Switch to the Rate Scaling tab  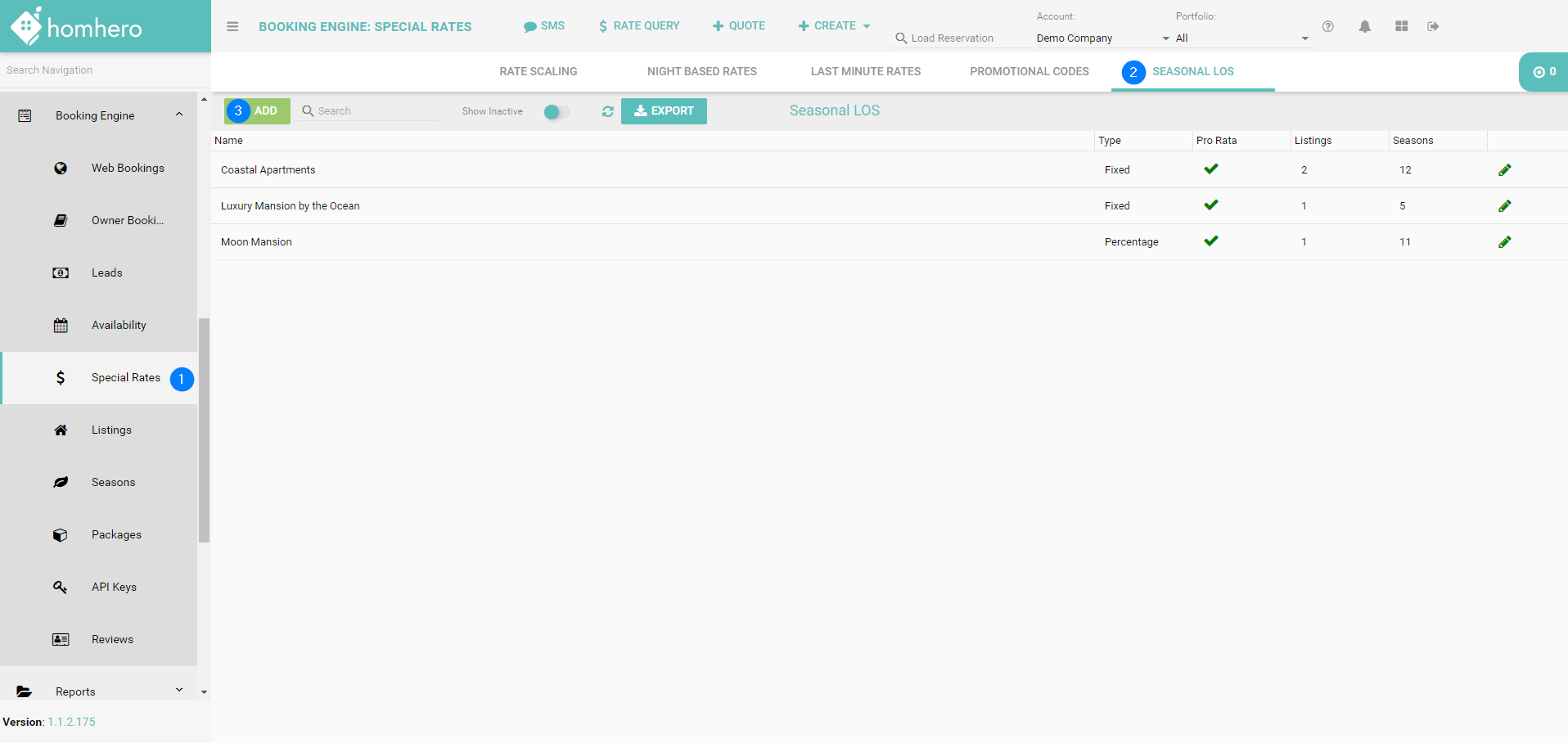tap(538, 72)
